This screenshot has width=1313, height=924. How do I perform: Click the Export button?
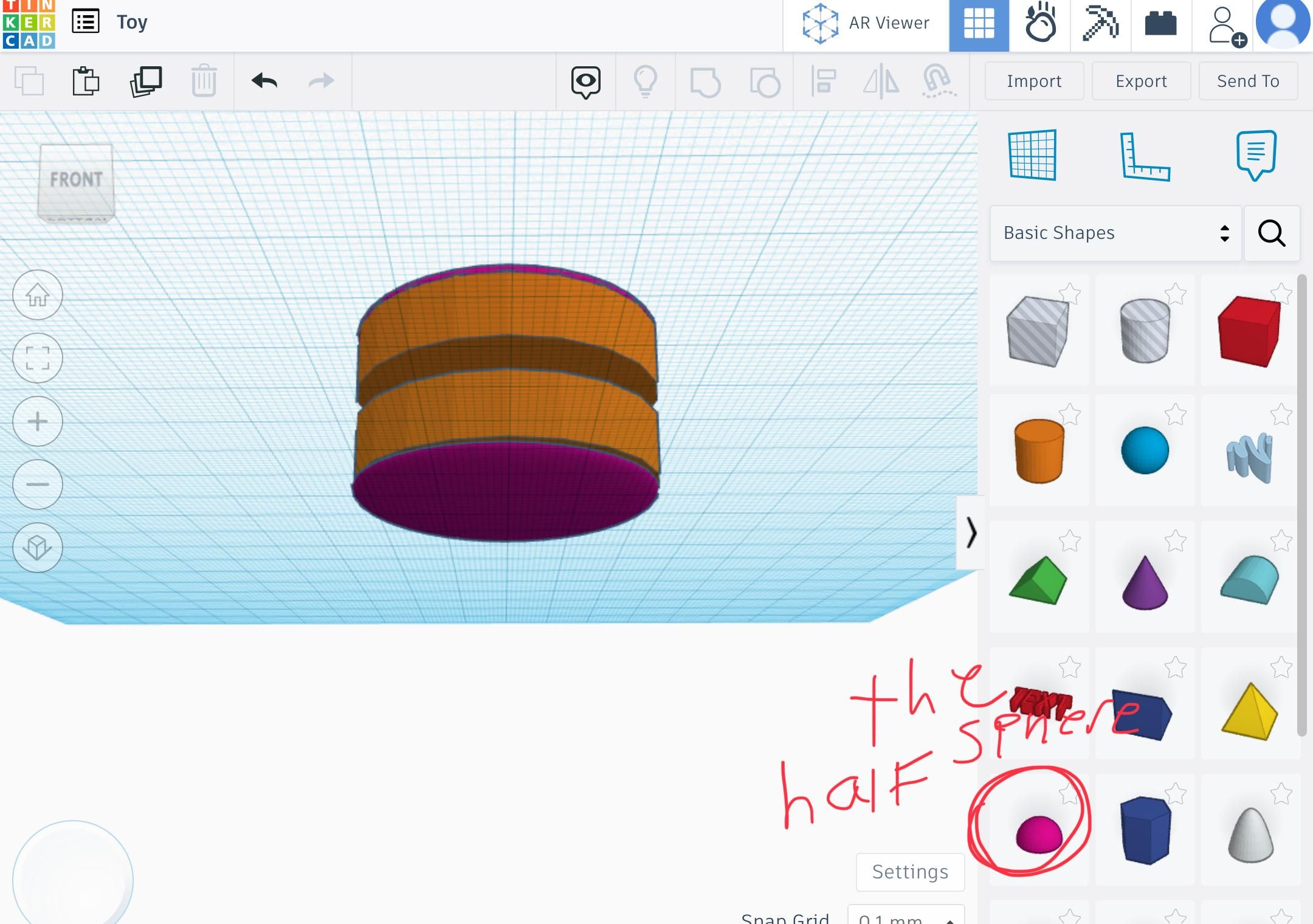1141,81
